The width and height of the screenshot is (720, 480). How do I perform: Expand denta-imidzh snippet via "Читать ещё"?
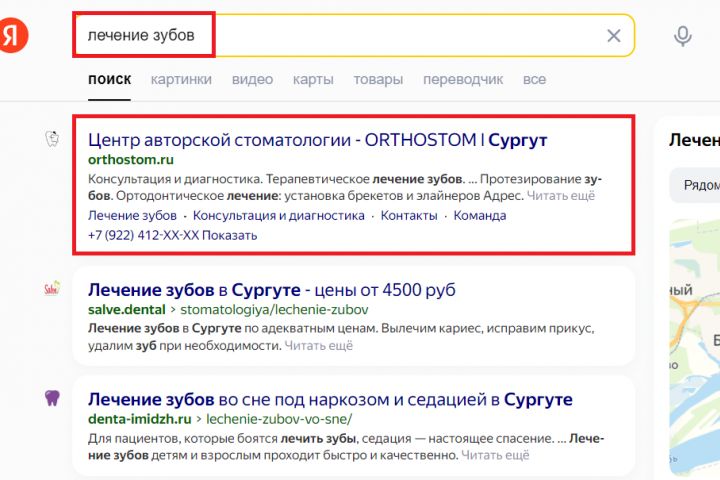tap(495, 455)
